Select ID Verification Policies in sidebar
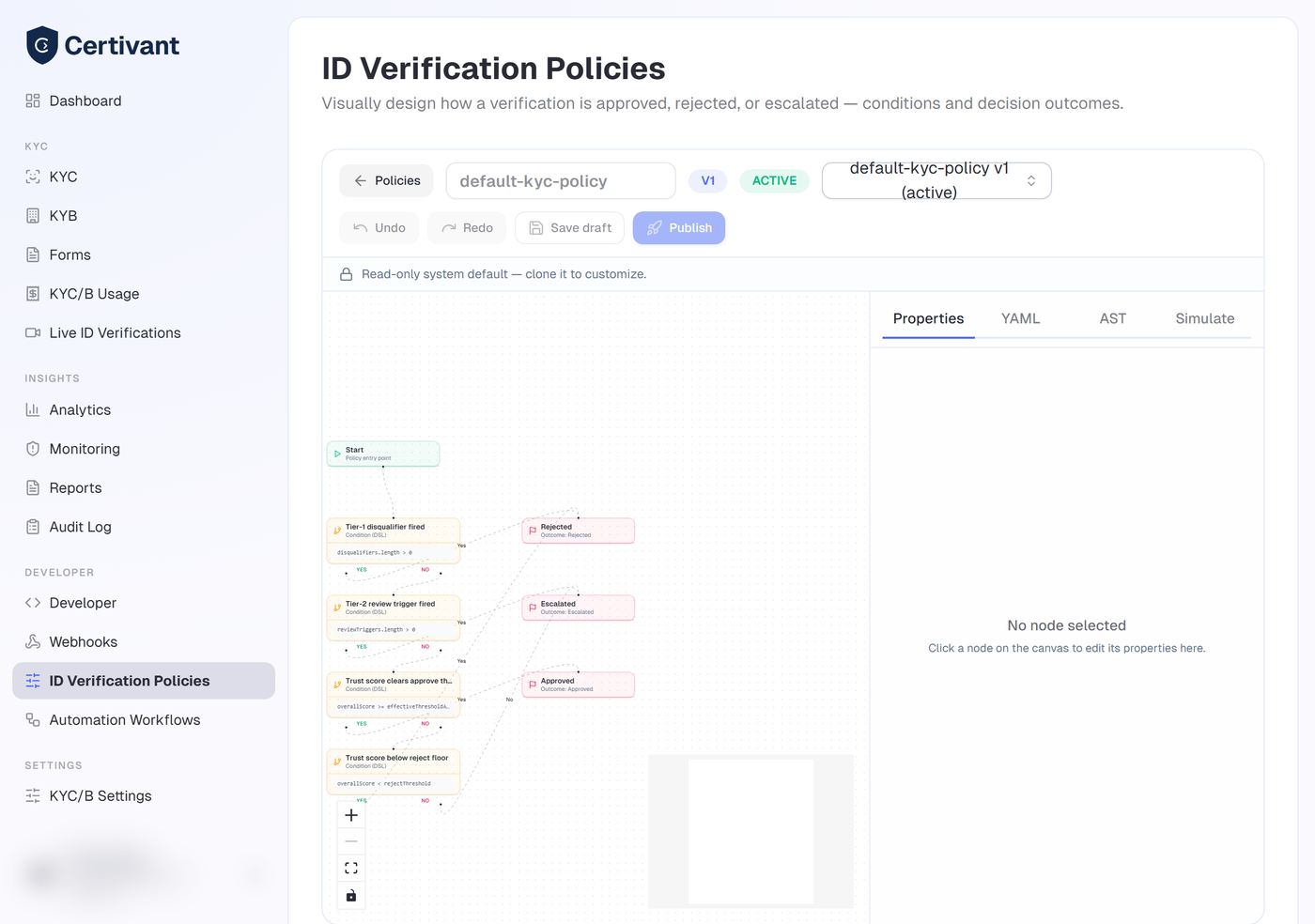 click(x=144, y=681)
